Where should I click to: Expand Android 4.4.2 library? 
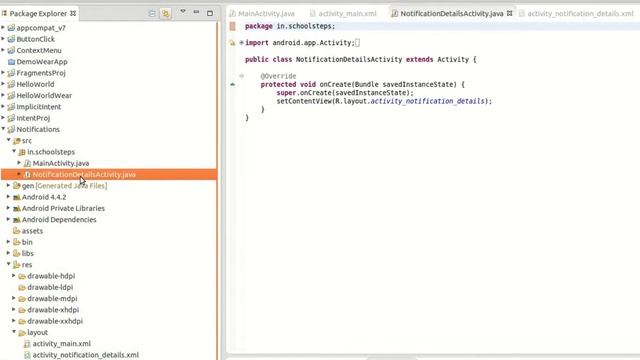point(9,197)
